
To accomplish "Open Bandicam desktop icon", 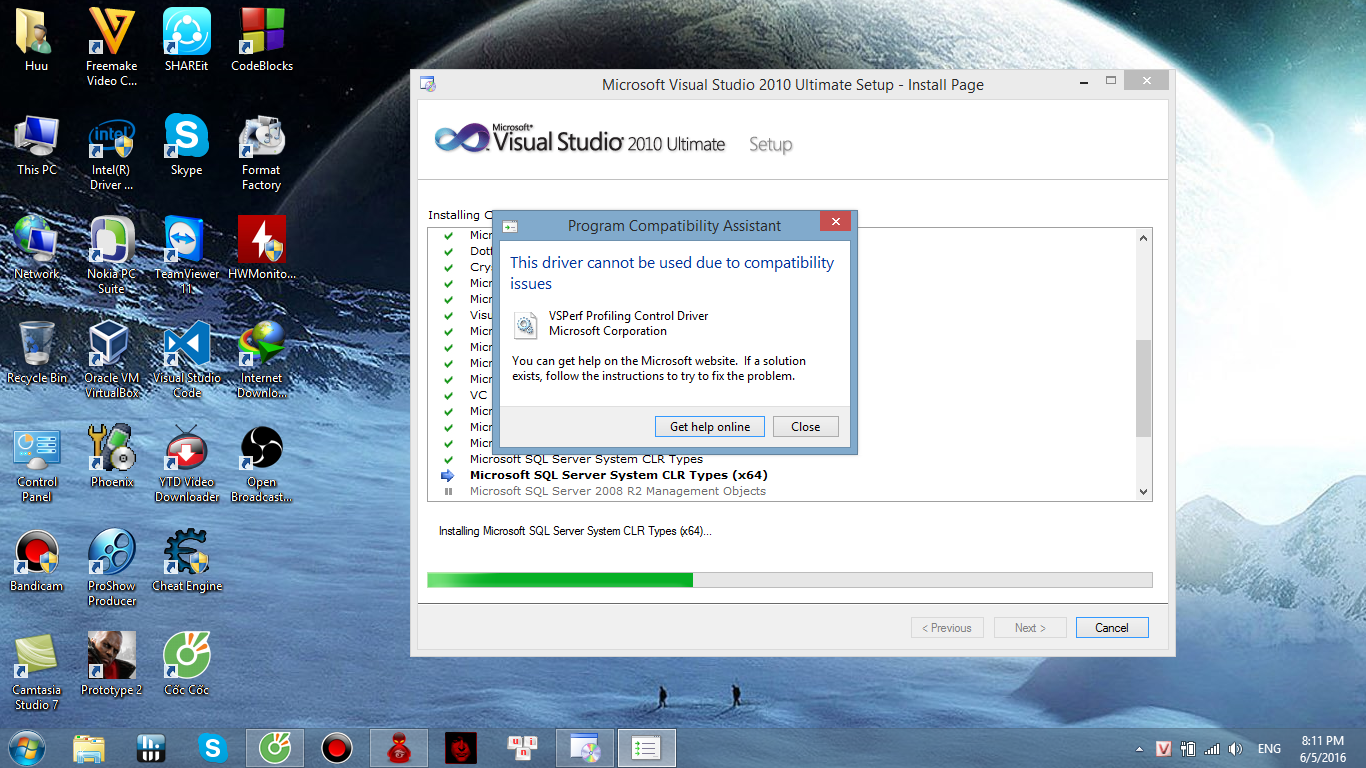I will point(37,560).
